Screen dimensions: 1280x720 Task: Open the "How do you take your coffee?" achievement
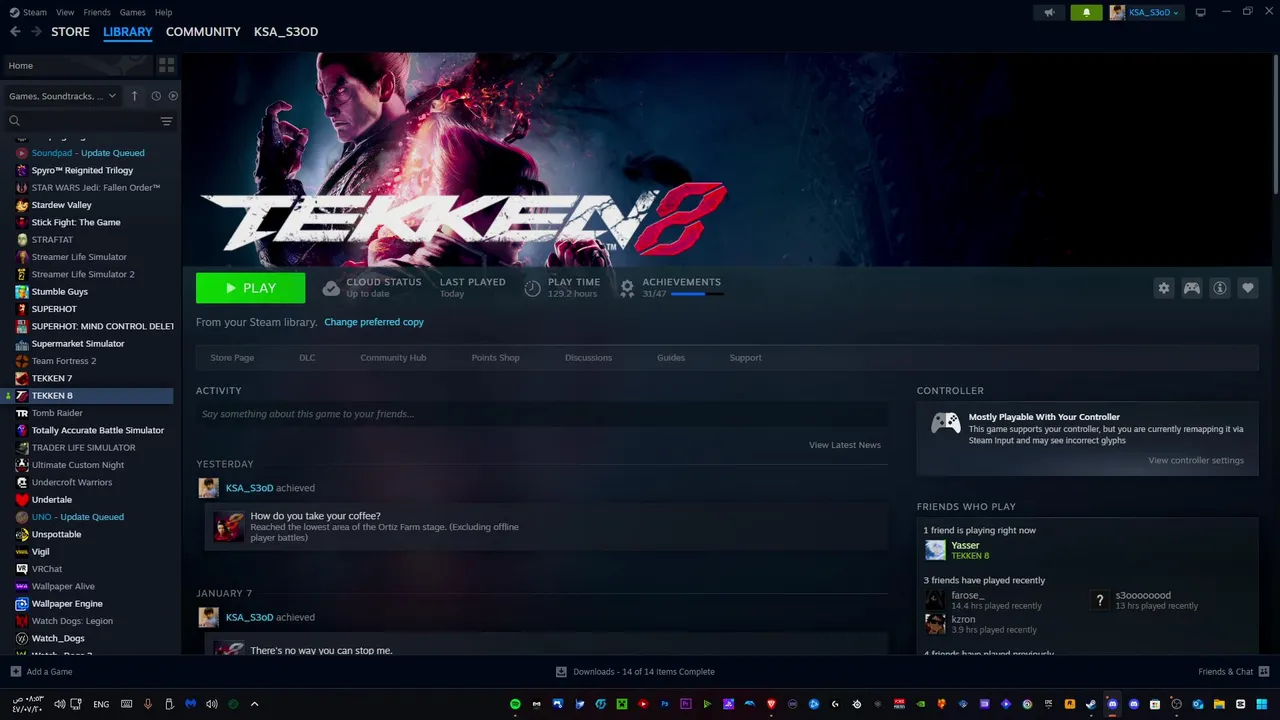pyautogui.click(x=546, y=526)
